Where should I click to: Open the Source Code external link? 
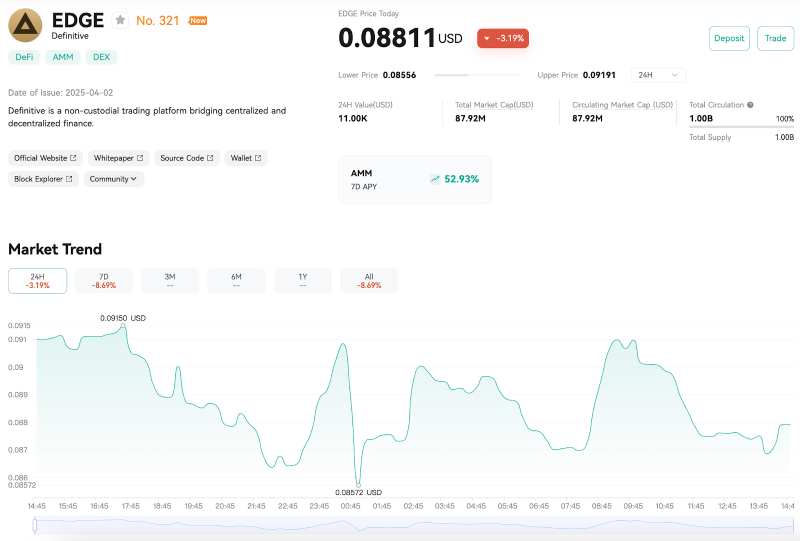pyautogui.click(x=187, y=158)
